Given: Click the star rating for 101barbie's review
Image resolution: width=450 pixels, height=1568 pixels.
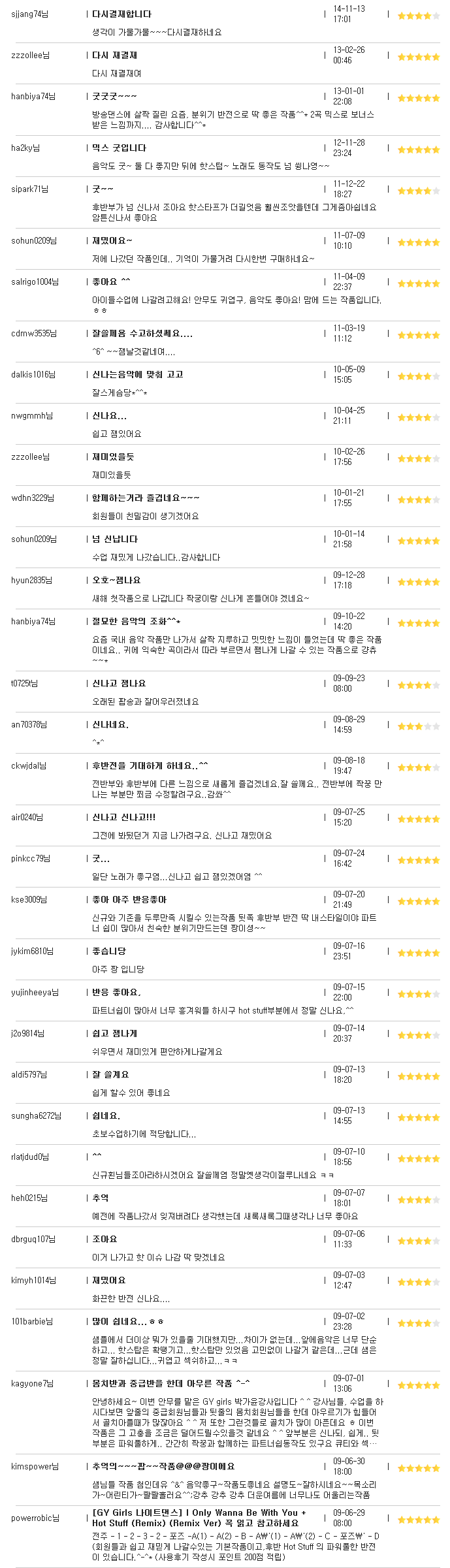Looking at the screenshot, I should click(x=419, y=1323).
